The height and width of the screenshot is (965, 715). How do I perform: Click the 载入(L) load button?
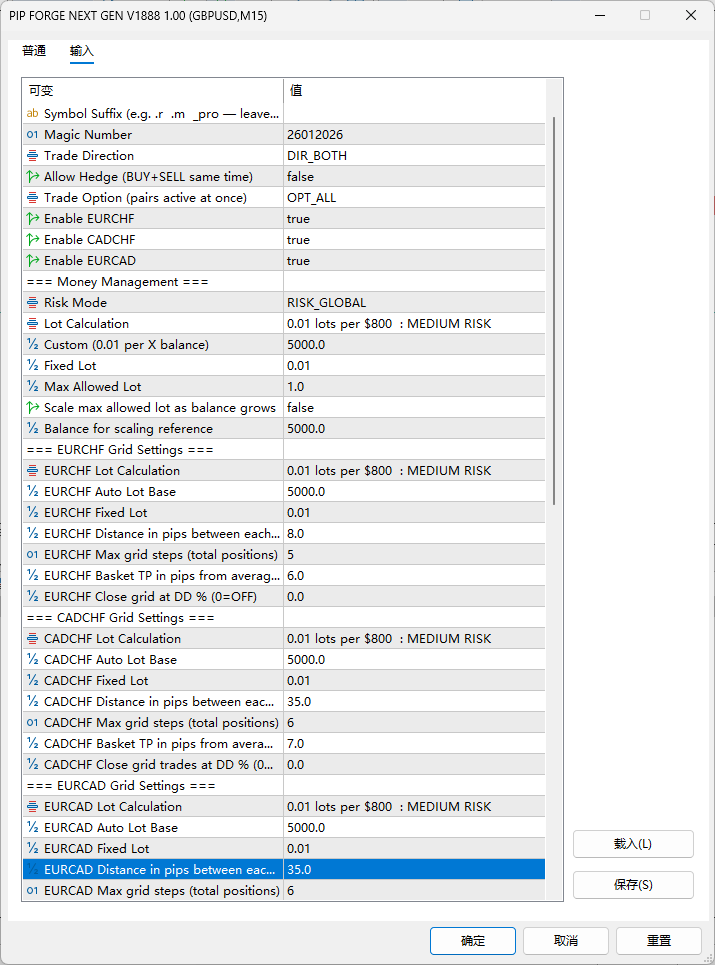(x=633, y=844)
